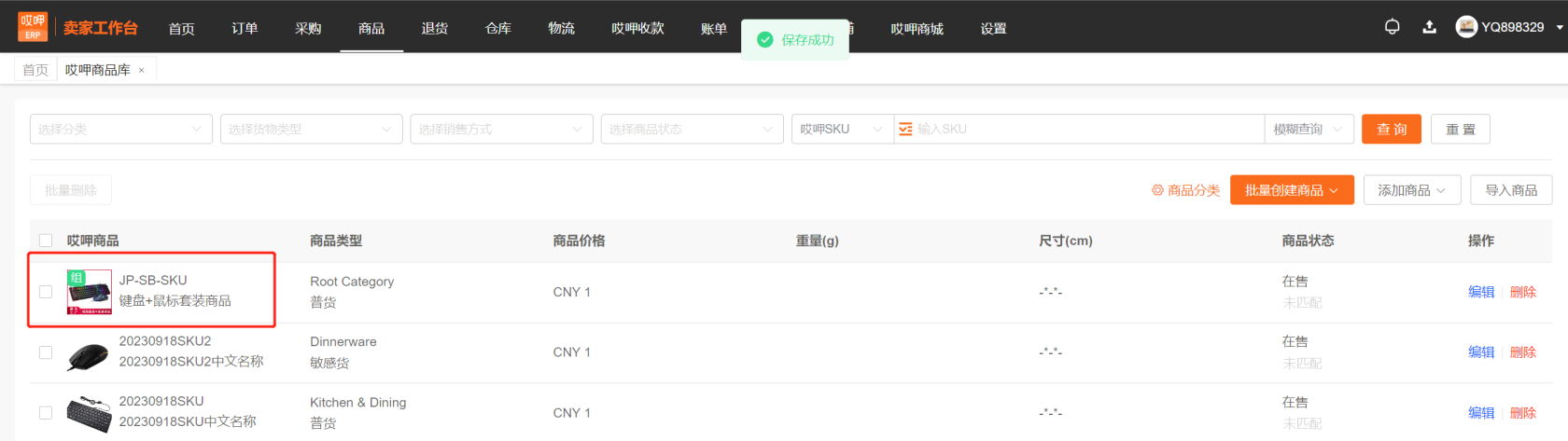Image resolution: width=1568 pixels, height=441 pixels.
Task: Open the JP-SB-SKU keyboard combo thumbnail
Action: (89, 292)
